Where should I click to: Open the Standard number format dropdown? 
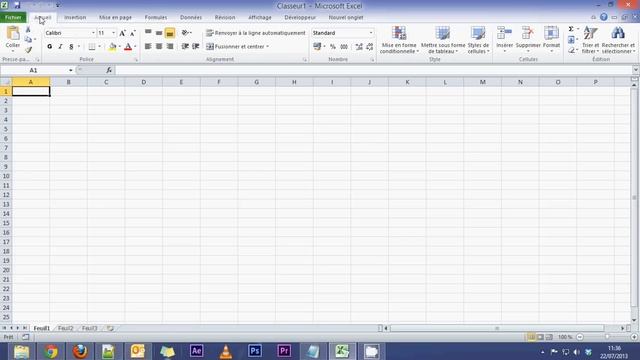coord(371,33)
